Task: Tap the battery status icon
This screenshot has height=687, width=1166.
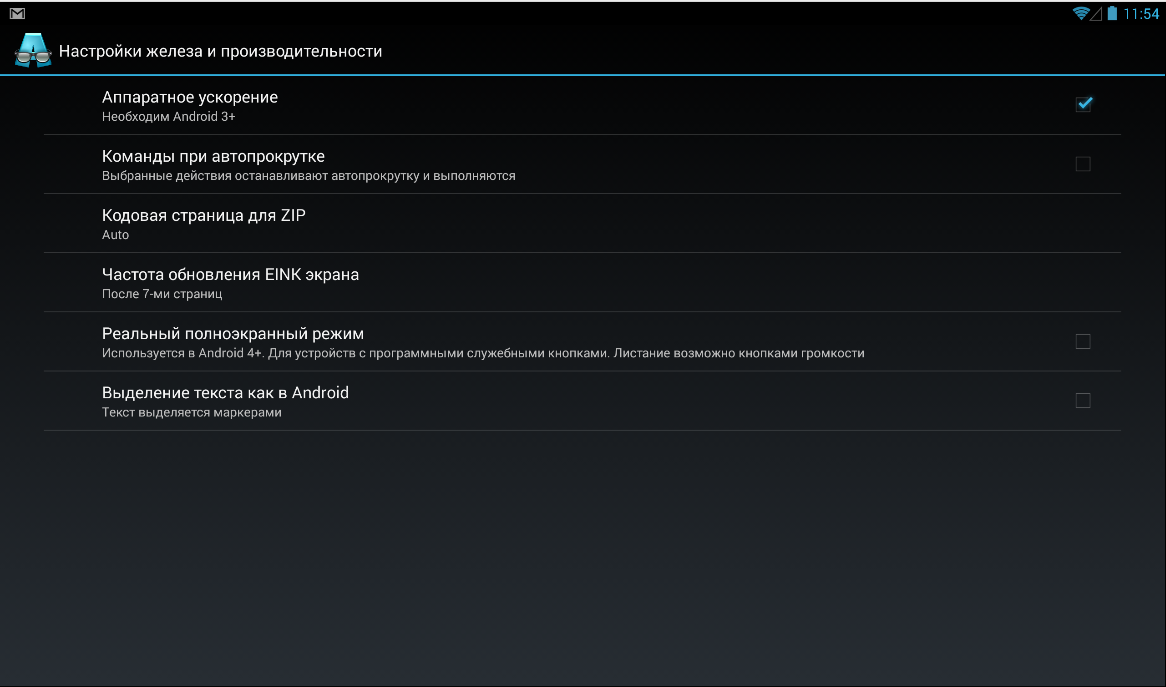Action: pyautogui.click(x=1111, y=14)
